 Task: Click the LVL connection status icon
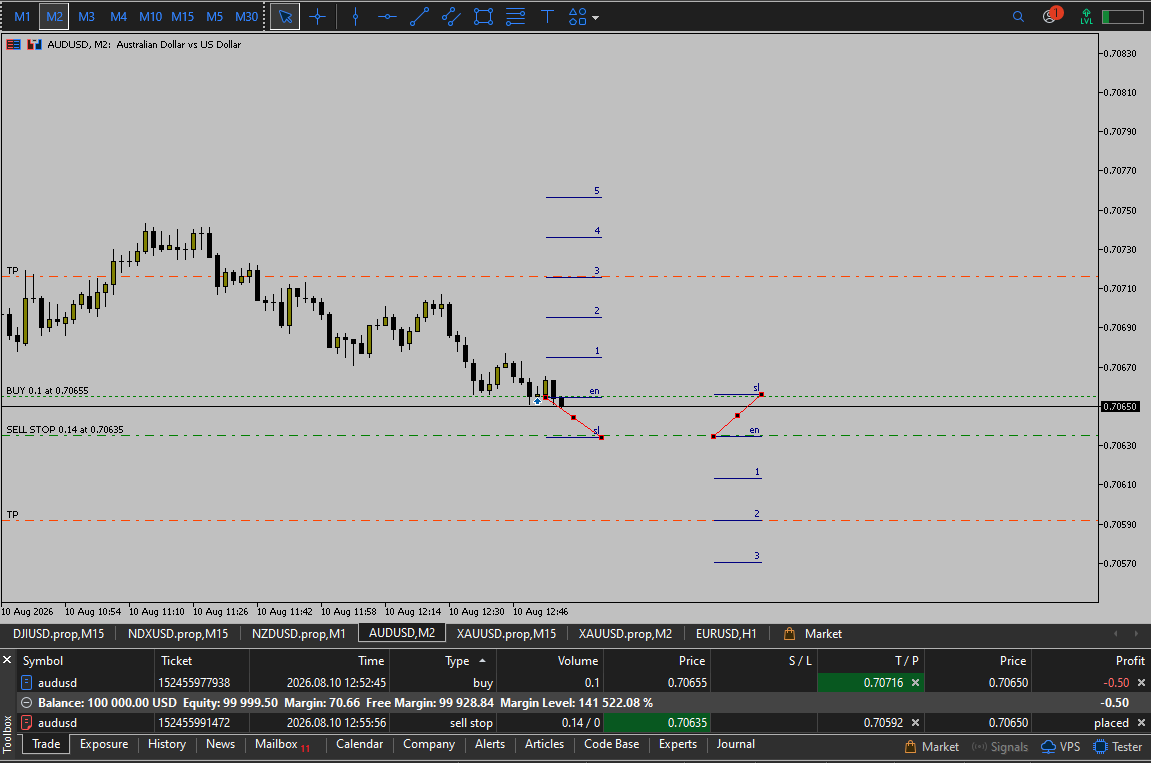click(x=1086, y=16)
